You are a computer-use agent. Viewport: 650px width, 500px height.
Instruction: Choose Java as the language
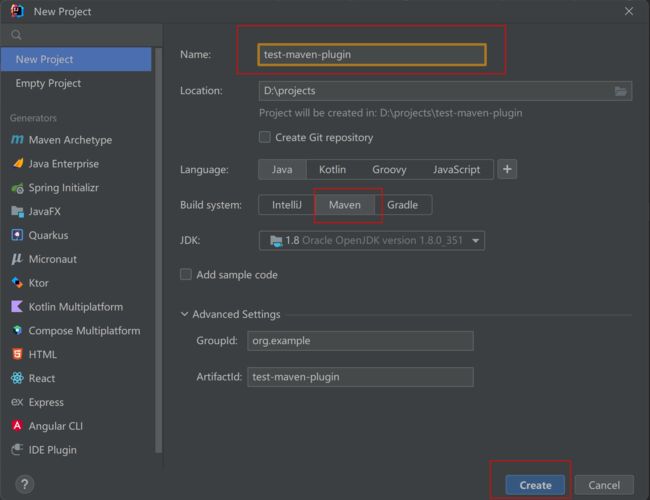(282, 169)
